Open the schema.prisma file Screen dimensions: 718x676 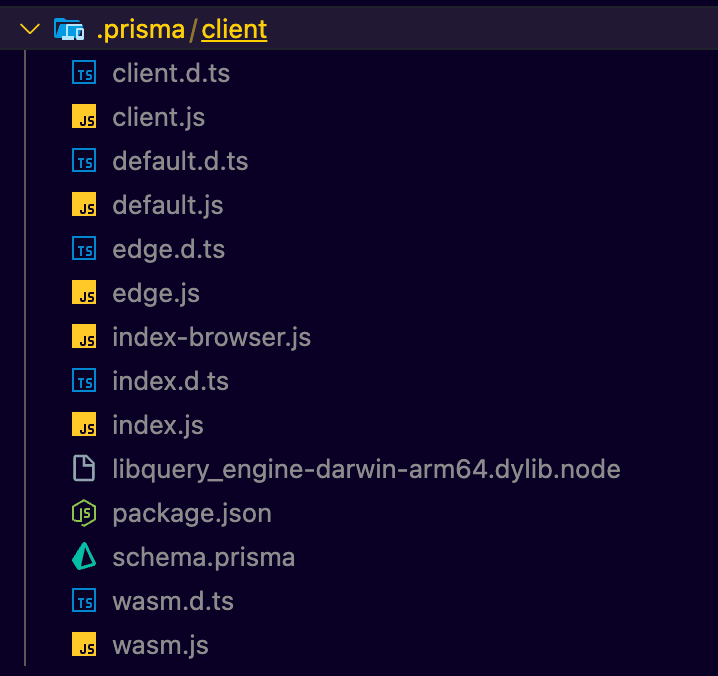coord(203,558)
